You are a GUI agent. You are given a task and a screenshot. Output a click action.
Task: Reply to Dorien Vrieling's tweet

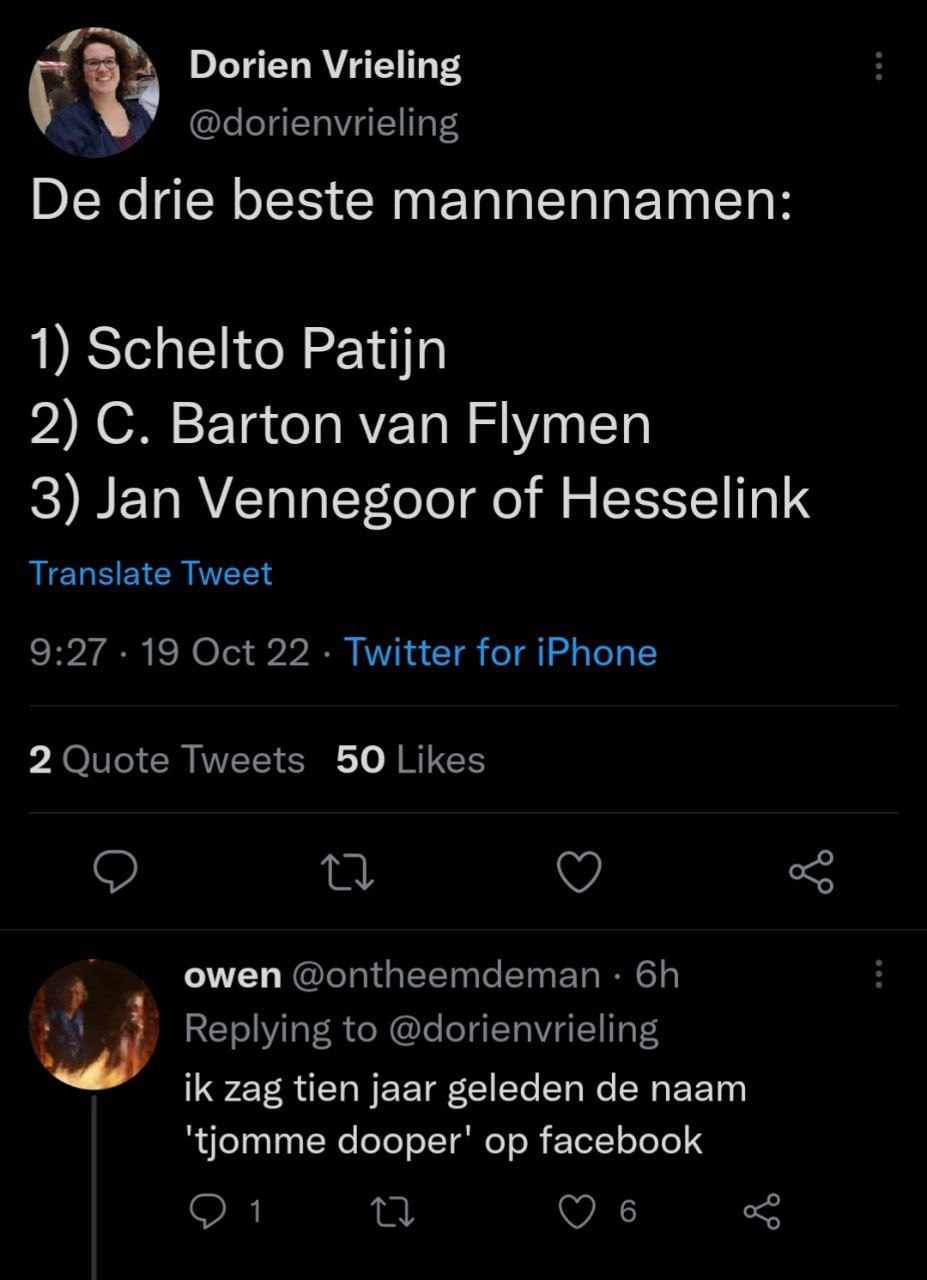(x=115, y=875)
